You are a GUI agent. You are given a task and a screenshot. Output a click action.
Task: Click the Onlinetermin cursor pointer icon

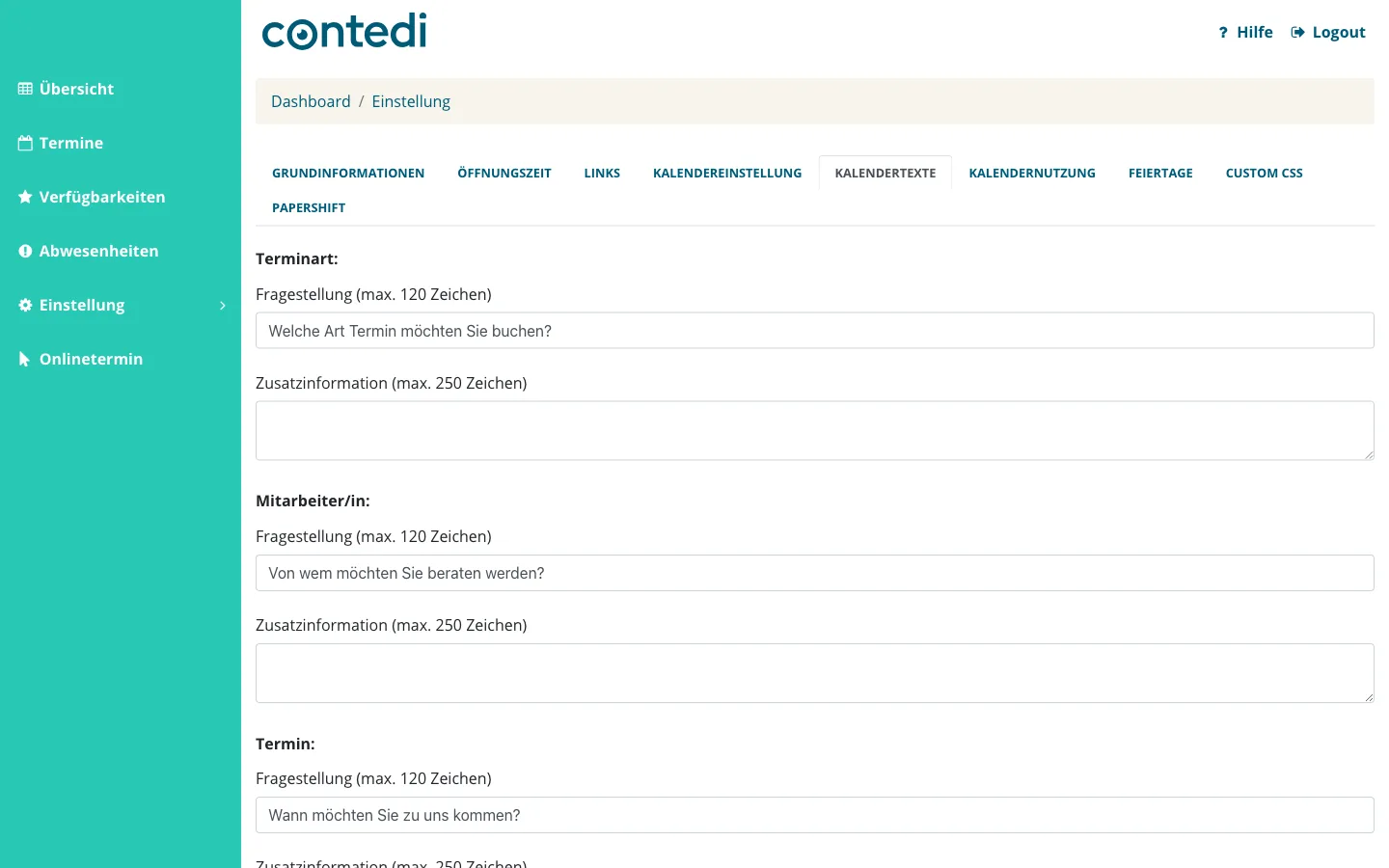25,359
